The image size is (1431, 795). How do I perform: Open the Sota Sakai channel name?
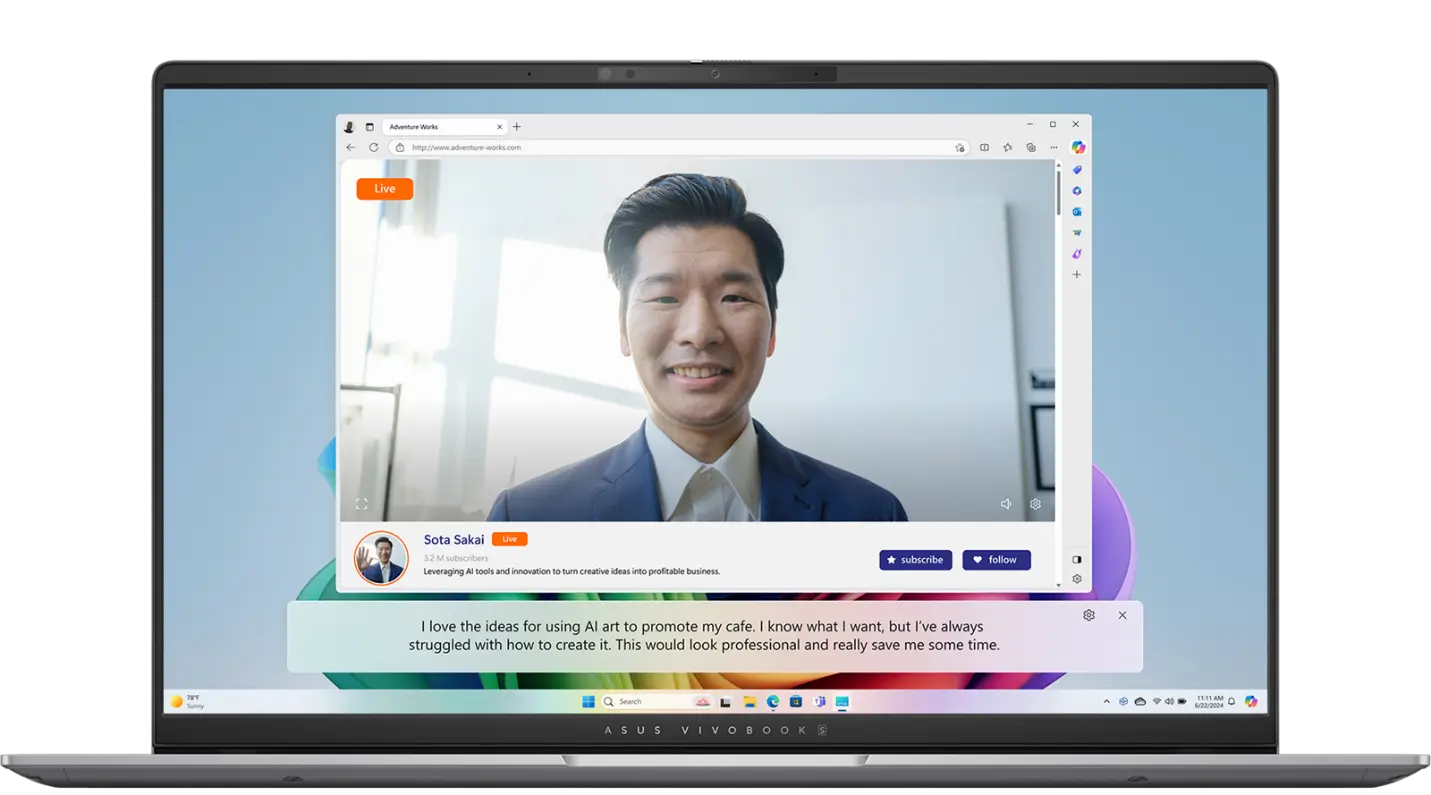coord(454,540)
